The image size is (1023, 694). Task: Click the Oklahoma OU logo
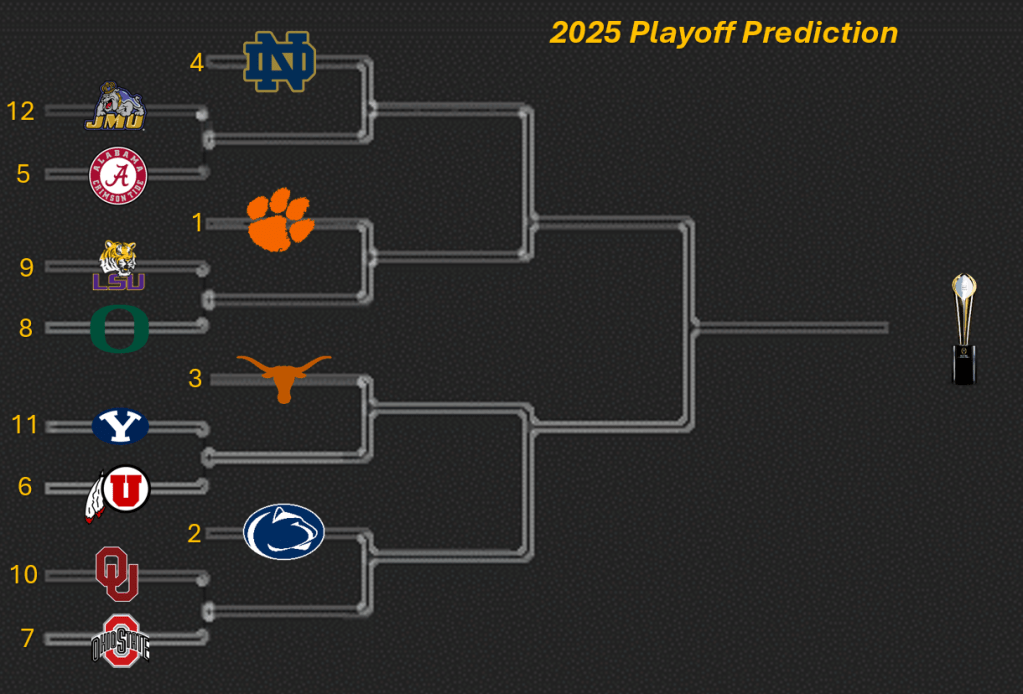[117, 575]
